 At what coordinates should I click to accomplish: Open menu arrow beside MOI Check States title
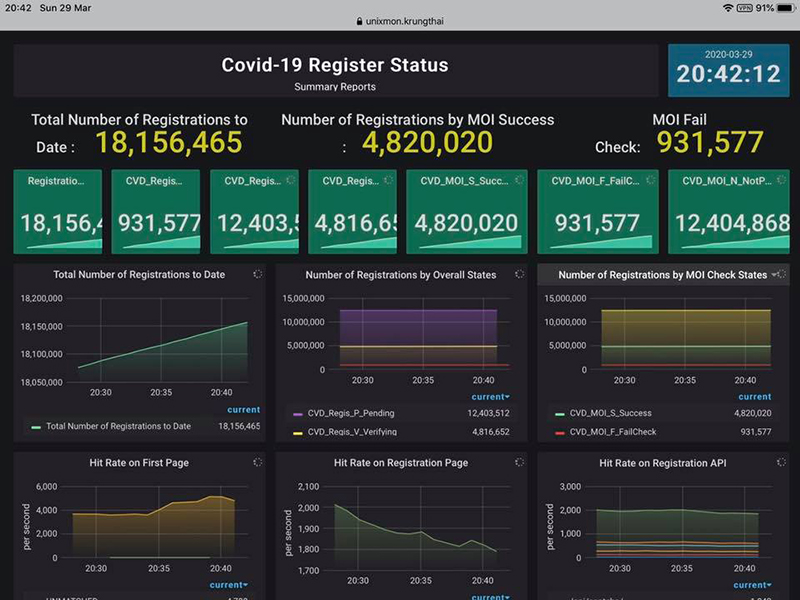click(775, 275)
